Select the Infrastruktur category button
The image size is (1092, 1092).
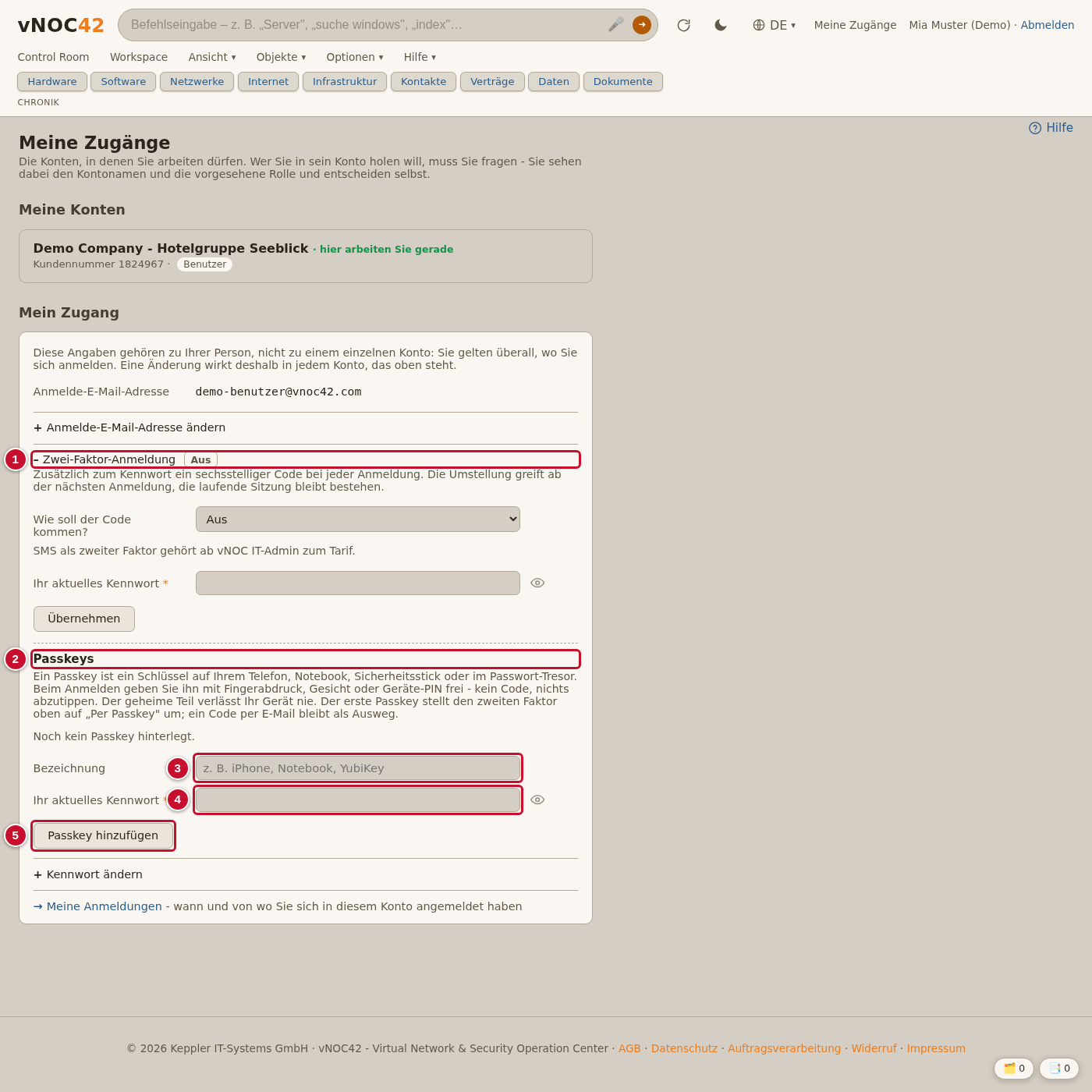coord(345,82)
